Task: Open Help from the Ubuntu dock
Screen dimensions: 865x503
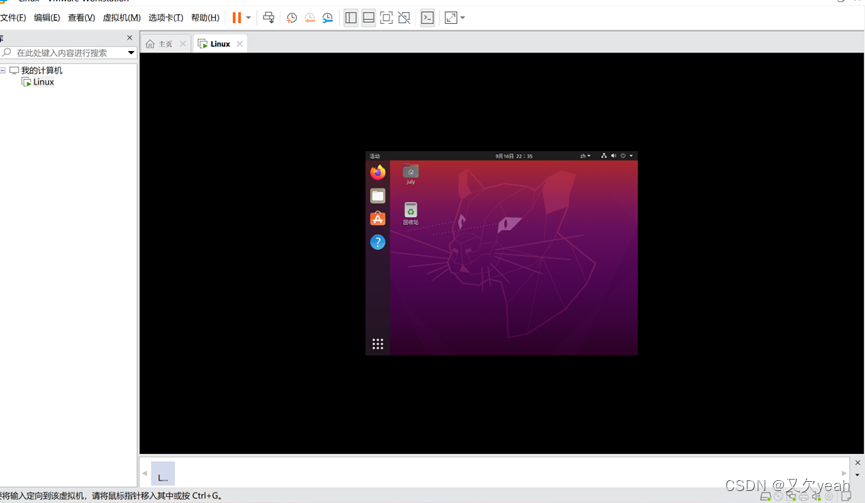Action: [378, 242]
